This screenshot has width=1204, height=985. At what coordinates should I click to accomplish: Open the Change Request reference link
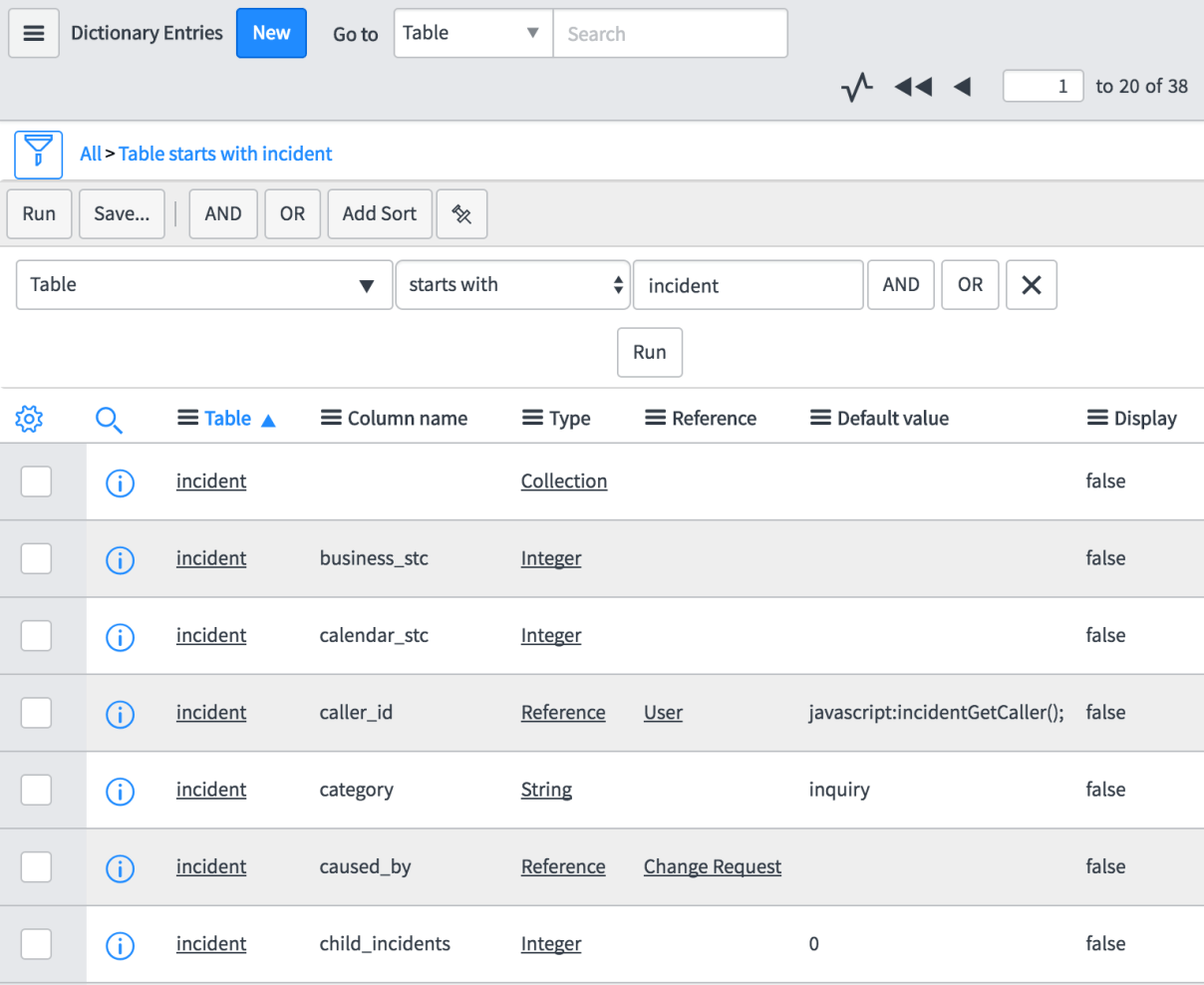tap(713, 866)
